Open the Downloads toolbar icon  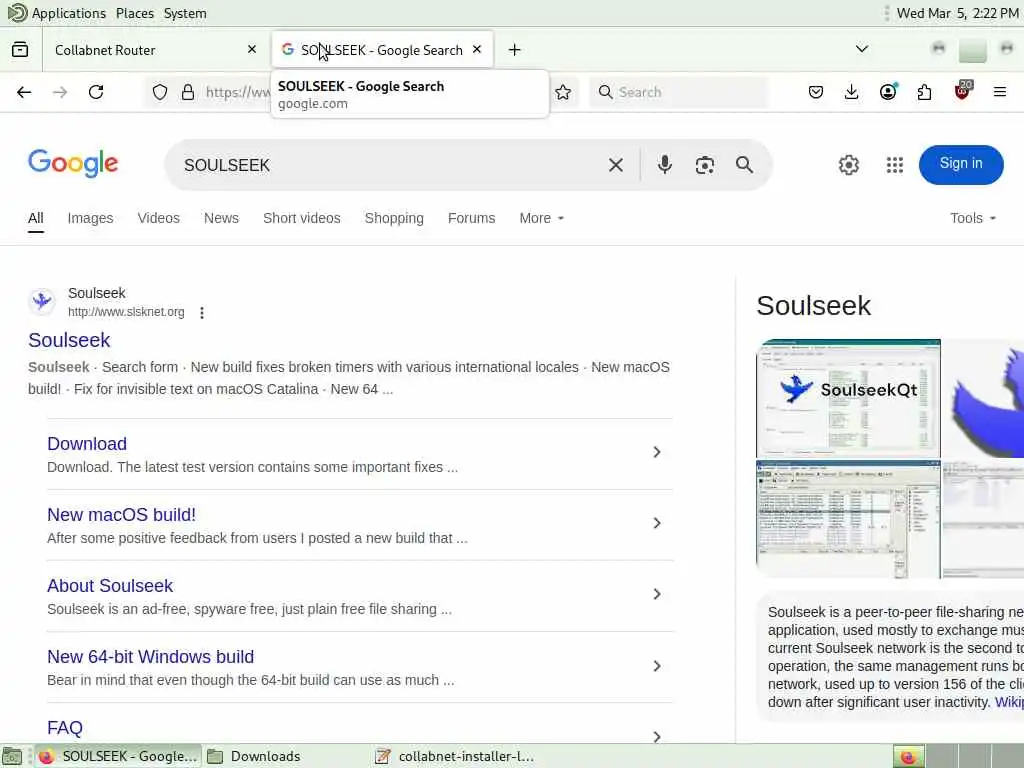click(852, 92)
